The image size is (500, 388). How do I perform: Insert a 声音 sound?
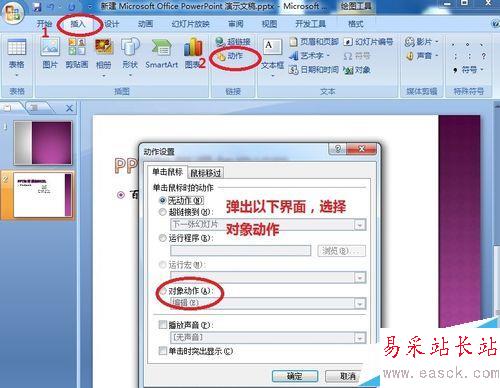click(x=422, y=55)
